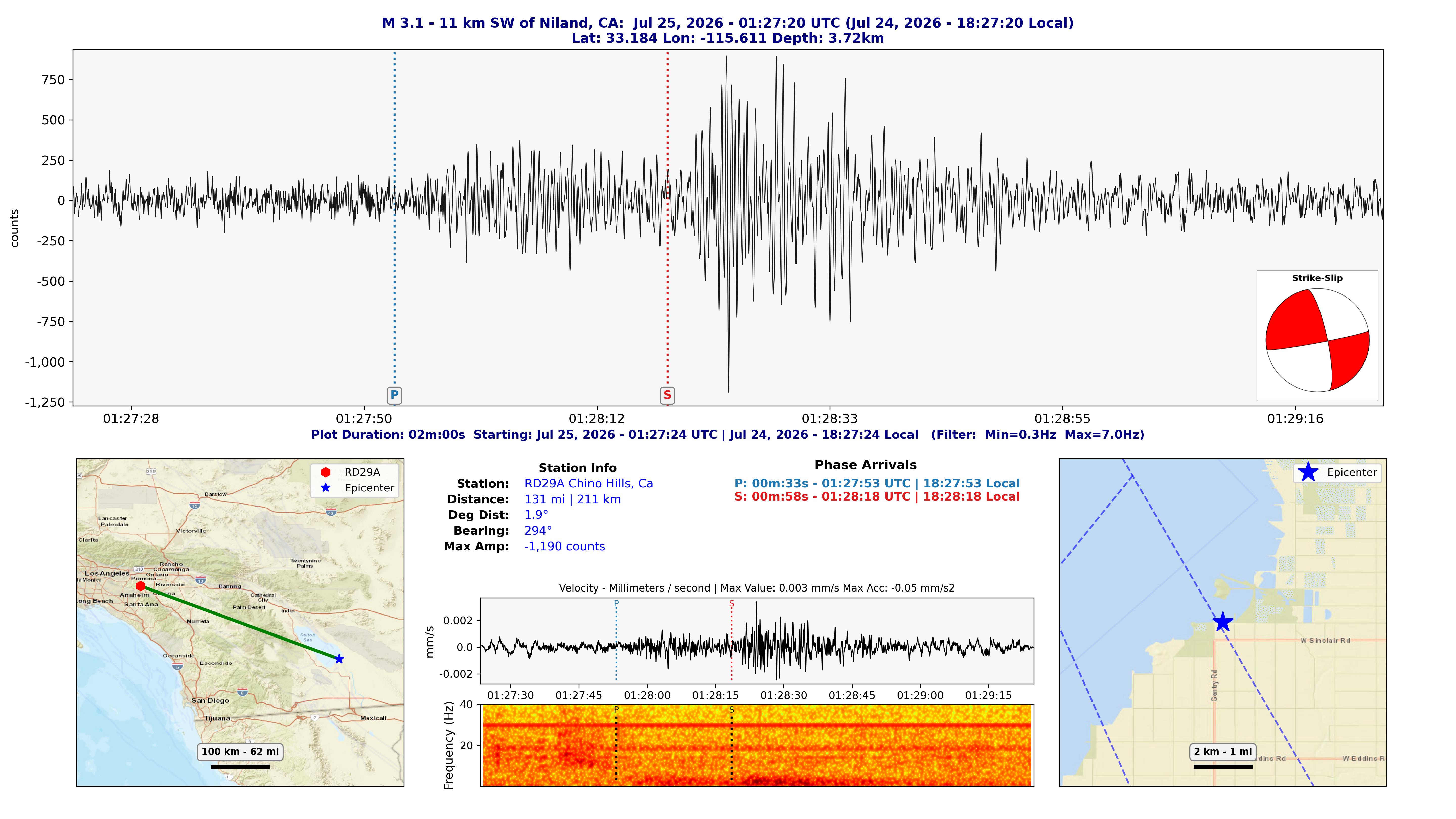Click the blue P arrival time line 00m:33s
1456x819 pixels.
[x=877, y=484]
